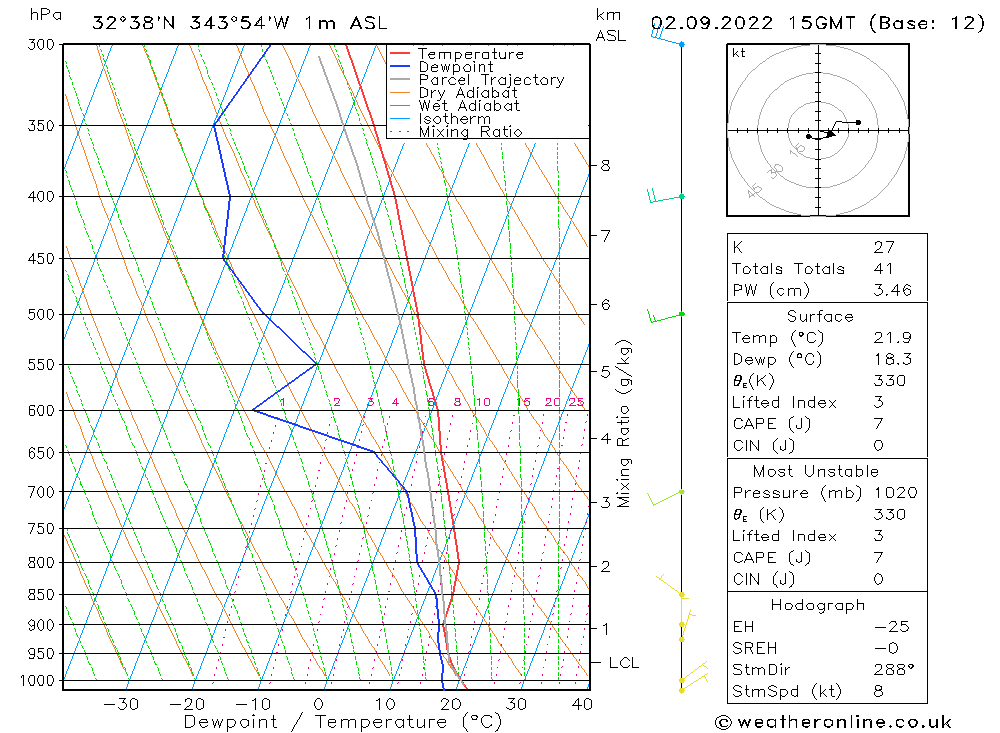Click the Pressure (mb) value 1020

(x=895, y=492)
